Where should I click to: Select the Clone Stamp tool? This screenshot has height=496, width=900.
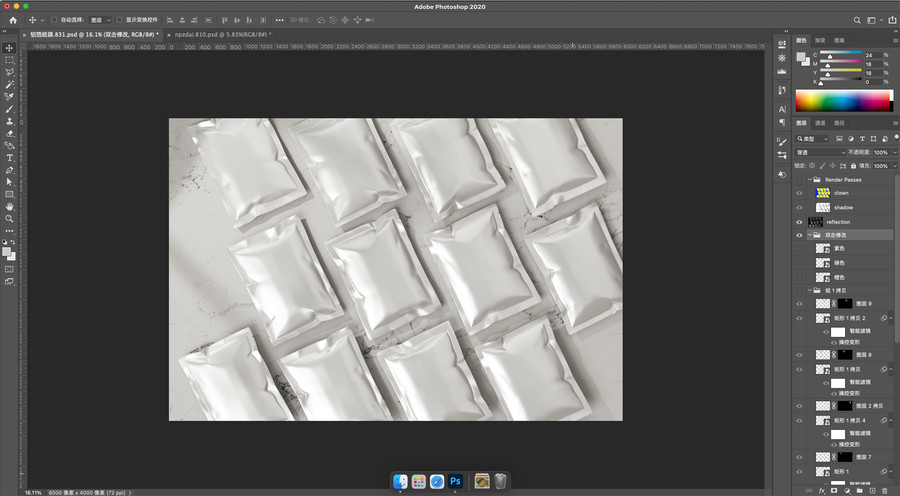coord(9,121)
